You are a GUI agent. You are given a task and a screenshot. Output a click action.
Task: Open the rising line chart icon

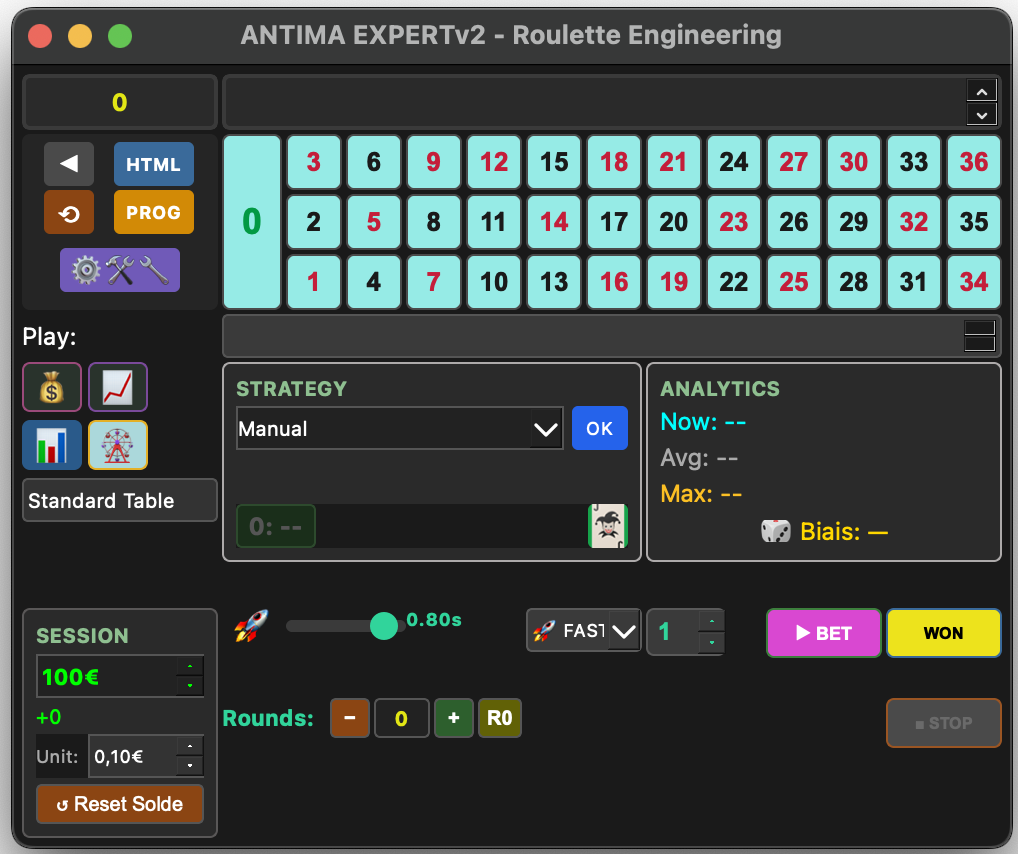[x=118, y=388]
